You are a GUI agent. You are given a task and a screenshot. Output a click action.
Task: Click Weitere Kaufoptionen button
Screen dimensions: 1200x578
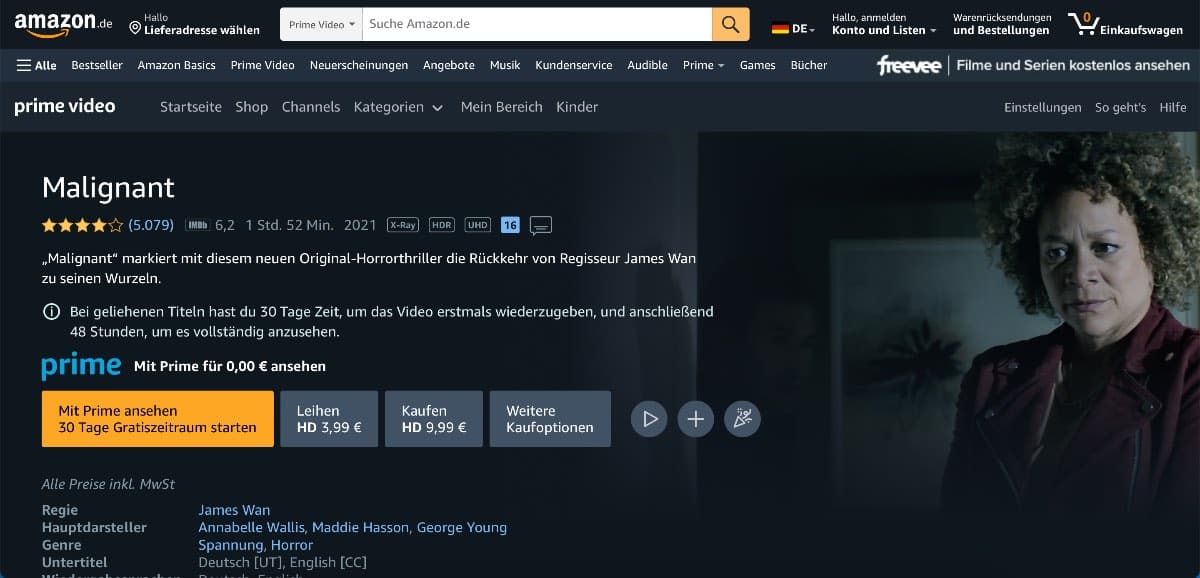click(x=550, y=419)
